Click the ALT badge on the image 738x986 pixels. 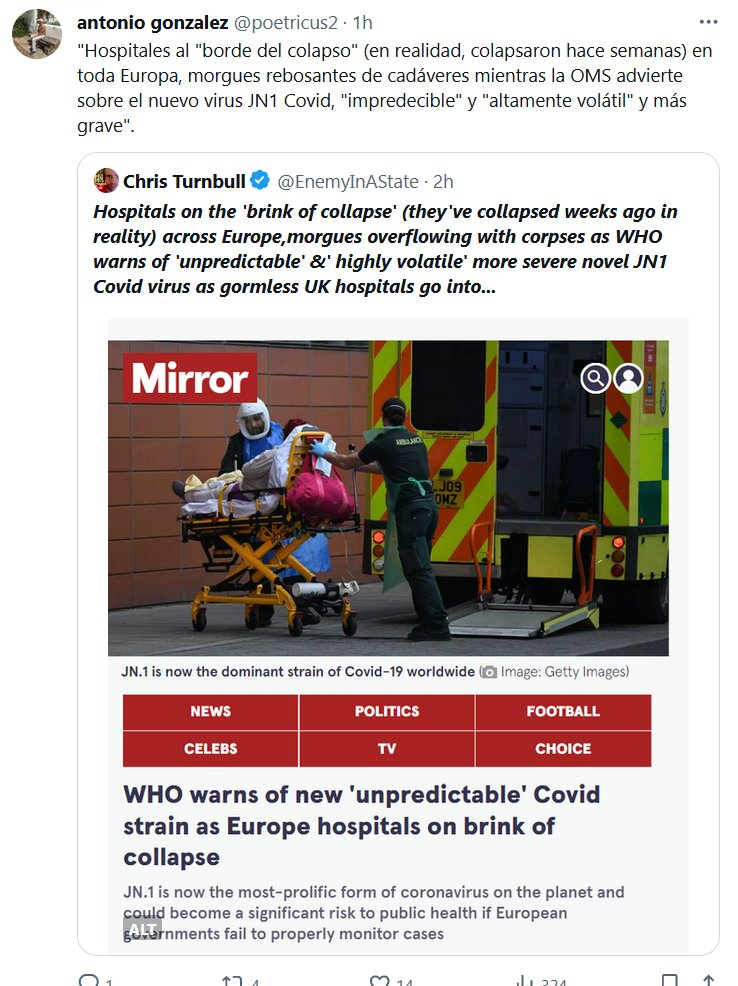coord(143,929)
